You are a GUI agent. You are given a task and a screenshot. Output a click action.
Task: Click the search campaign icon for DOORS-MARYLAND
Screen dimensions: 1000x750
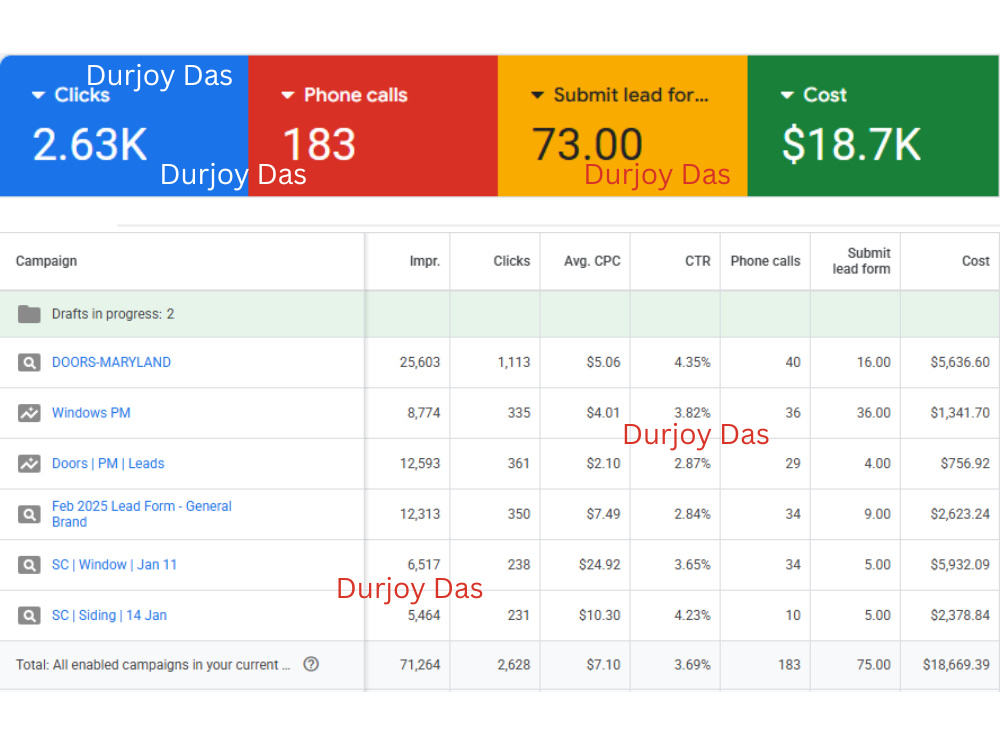pos(29,362)
